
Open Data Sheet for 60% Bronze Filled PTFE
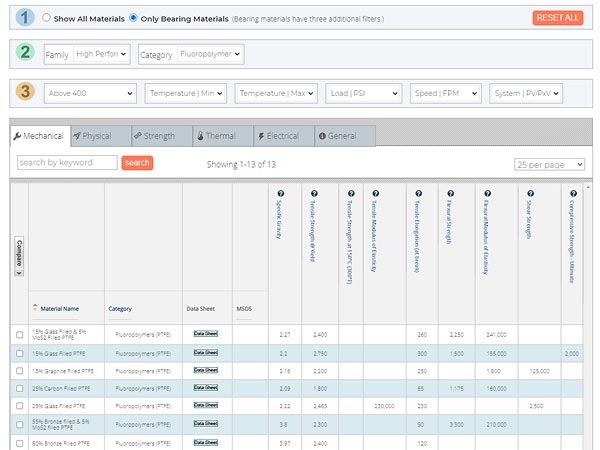coord(205,442)
